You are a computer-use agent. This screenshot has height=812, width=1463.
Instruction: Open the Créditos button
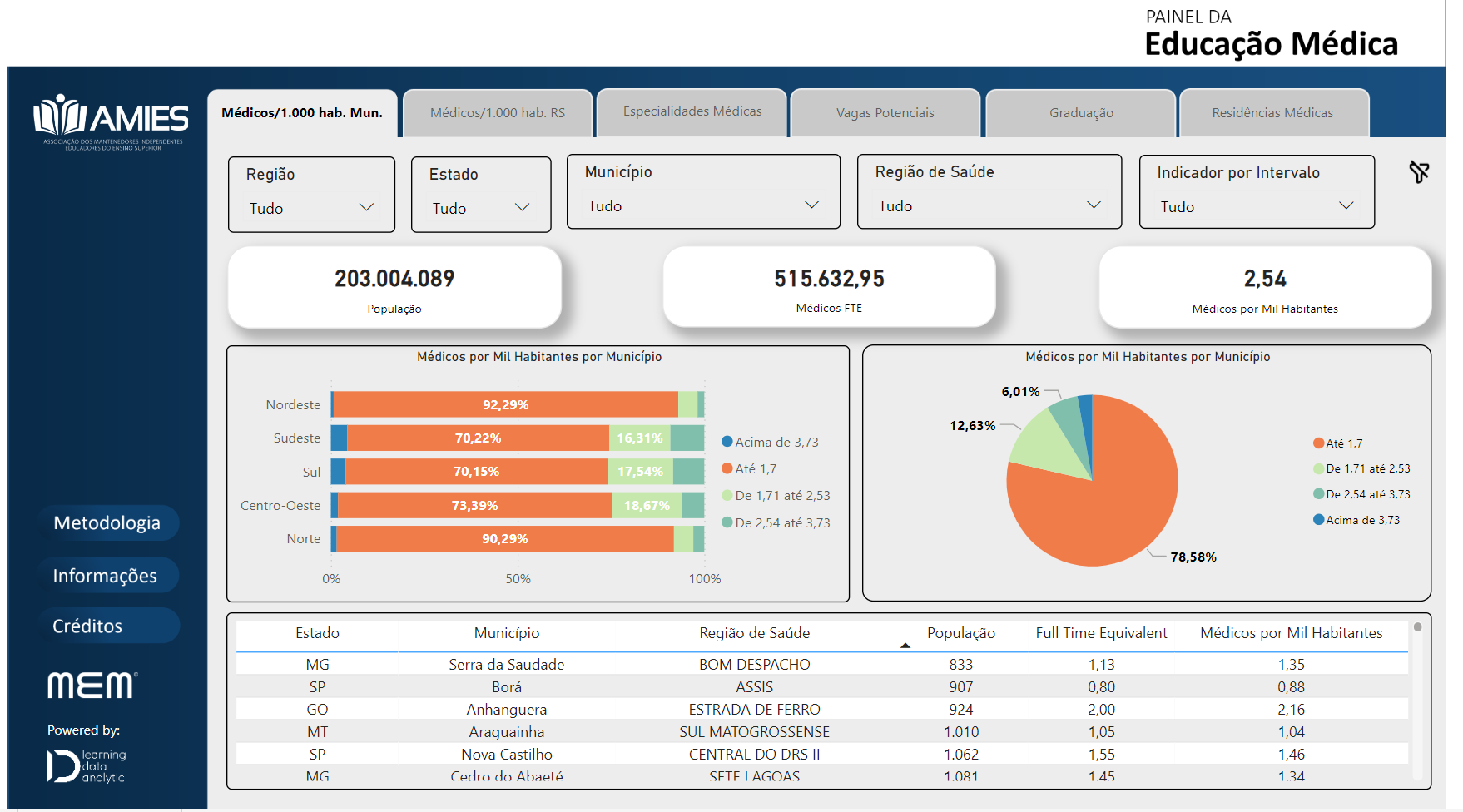108,626
